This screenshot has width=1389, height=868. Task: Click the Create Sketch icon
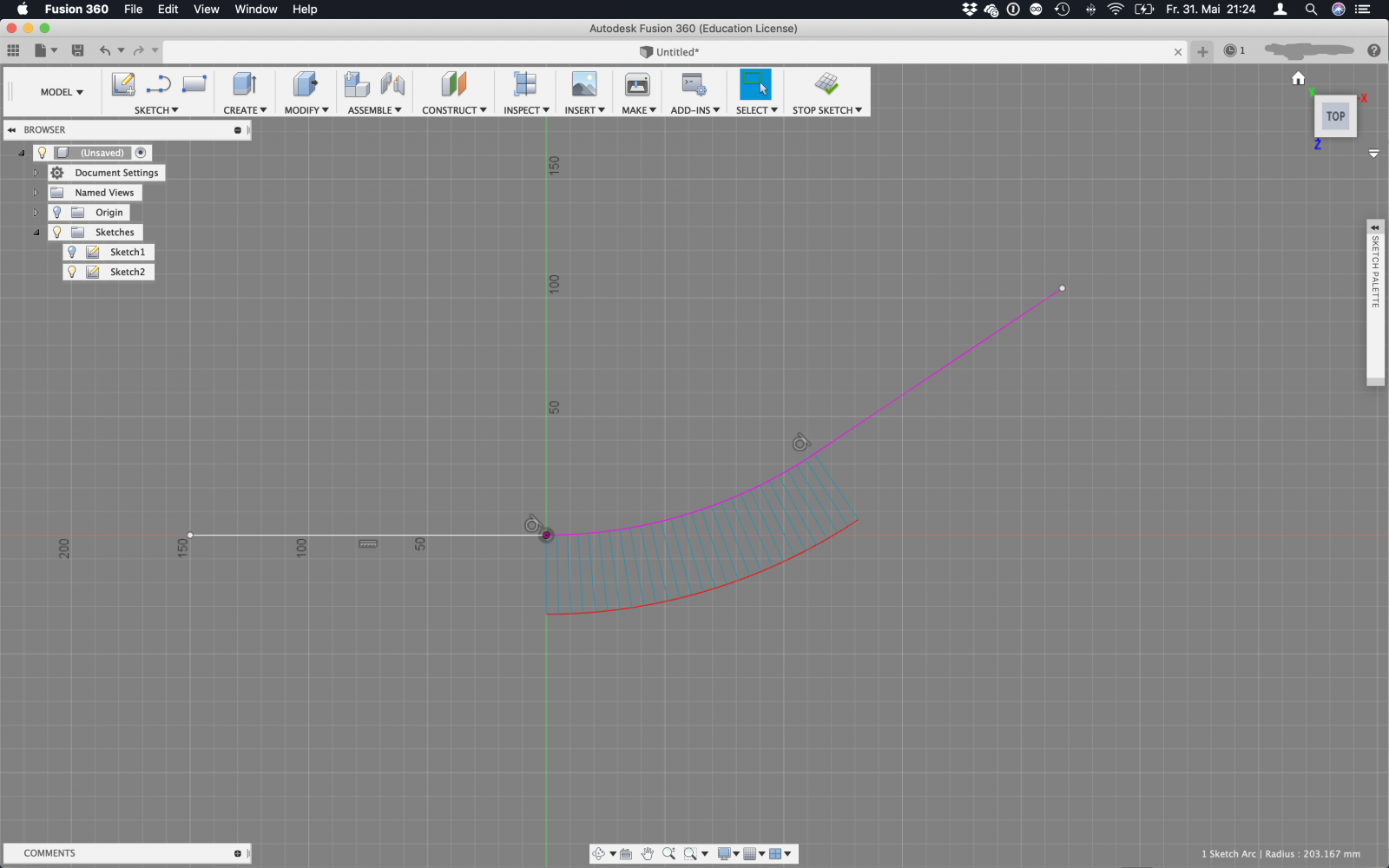point(122,84)
